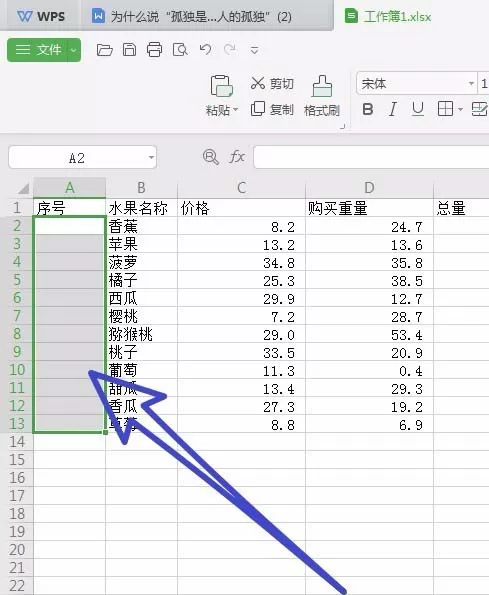This screenshot has height=595, width=489.
Task: Click the 桃子 cell
Action: tap(141, 352)
